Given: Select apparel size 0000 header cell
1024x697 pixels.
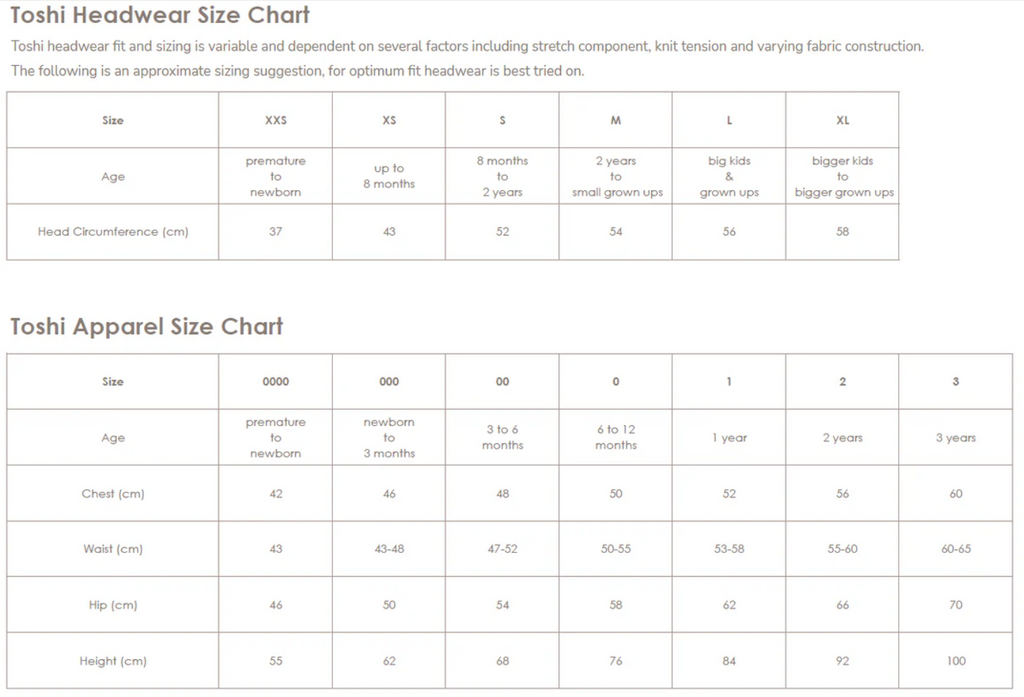Looking at the screenshot, I should tap(276, 381).
